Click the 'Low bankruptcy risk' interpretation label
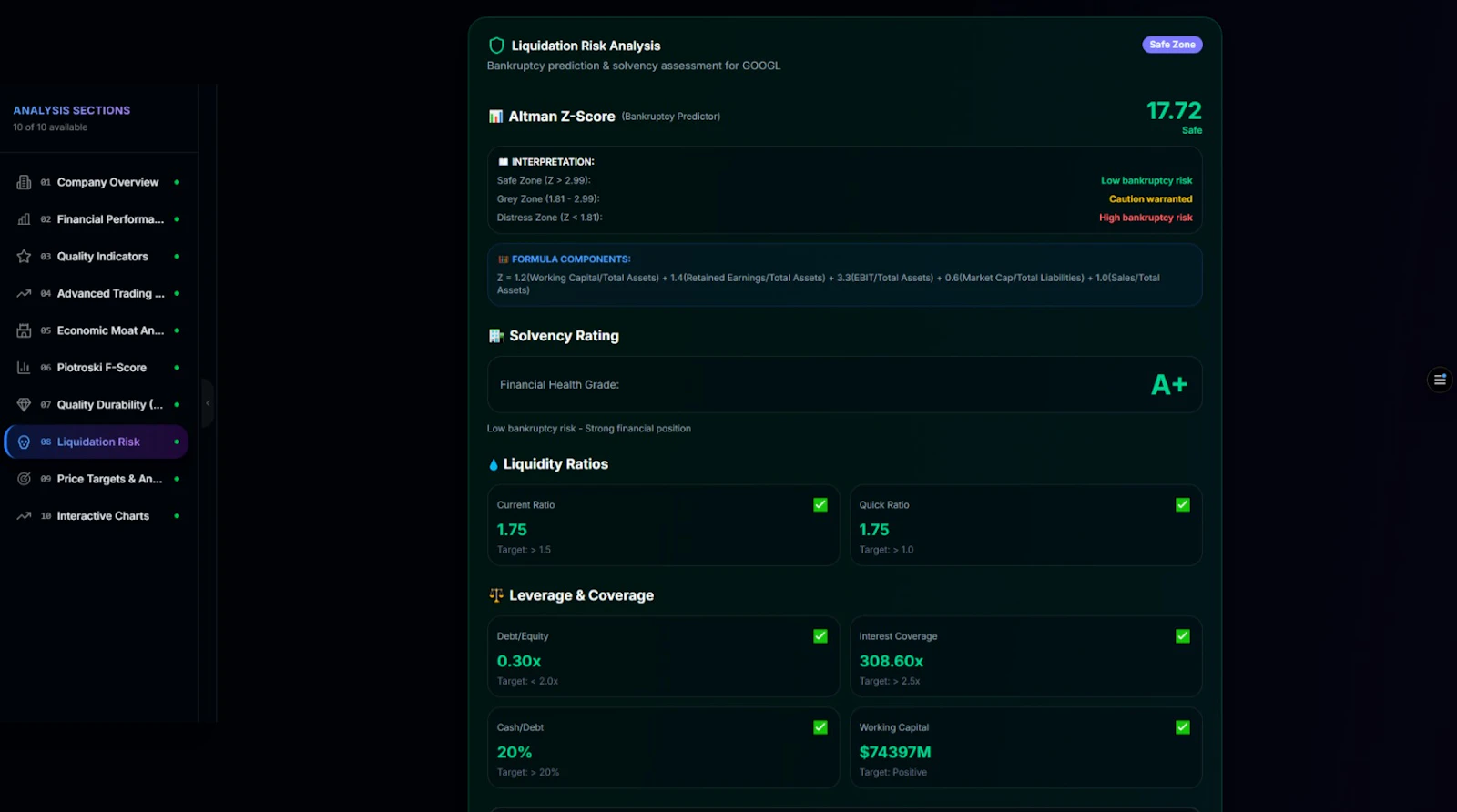 [1146, 180]
